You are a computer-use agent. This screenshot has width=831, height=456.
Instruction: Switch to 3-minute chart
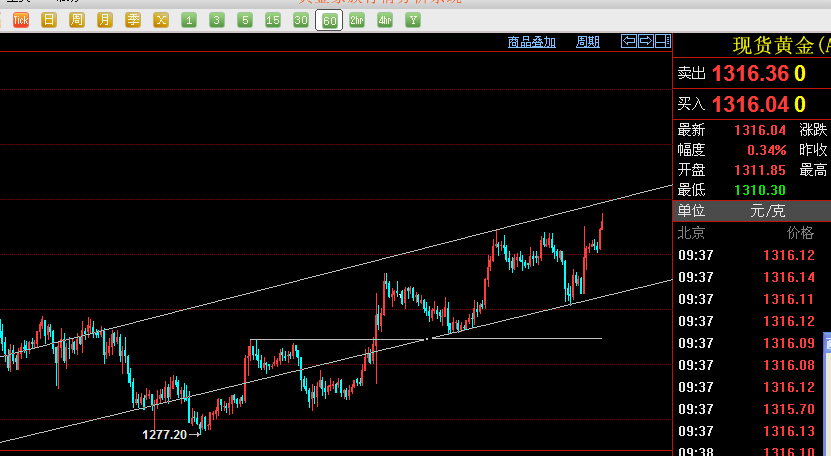click(x=217, y=20)
